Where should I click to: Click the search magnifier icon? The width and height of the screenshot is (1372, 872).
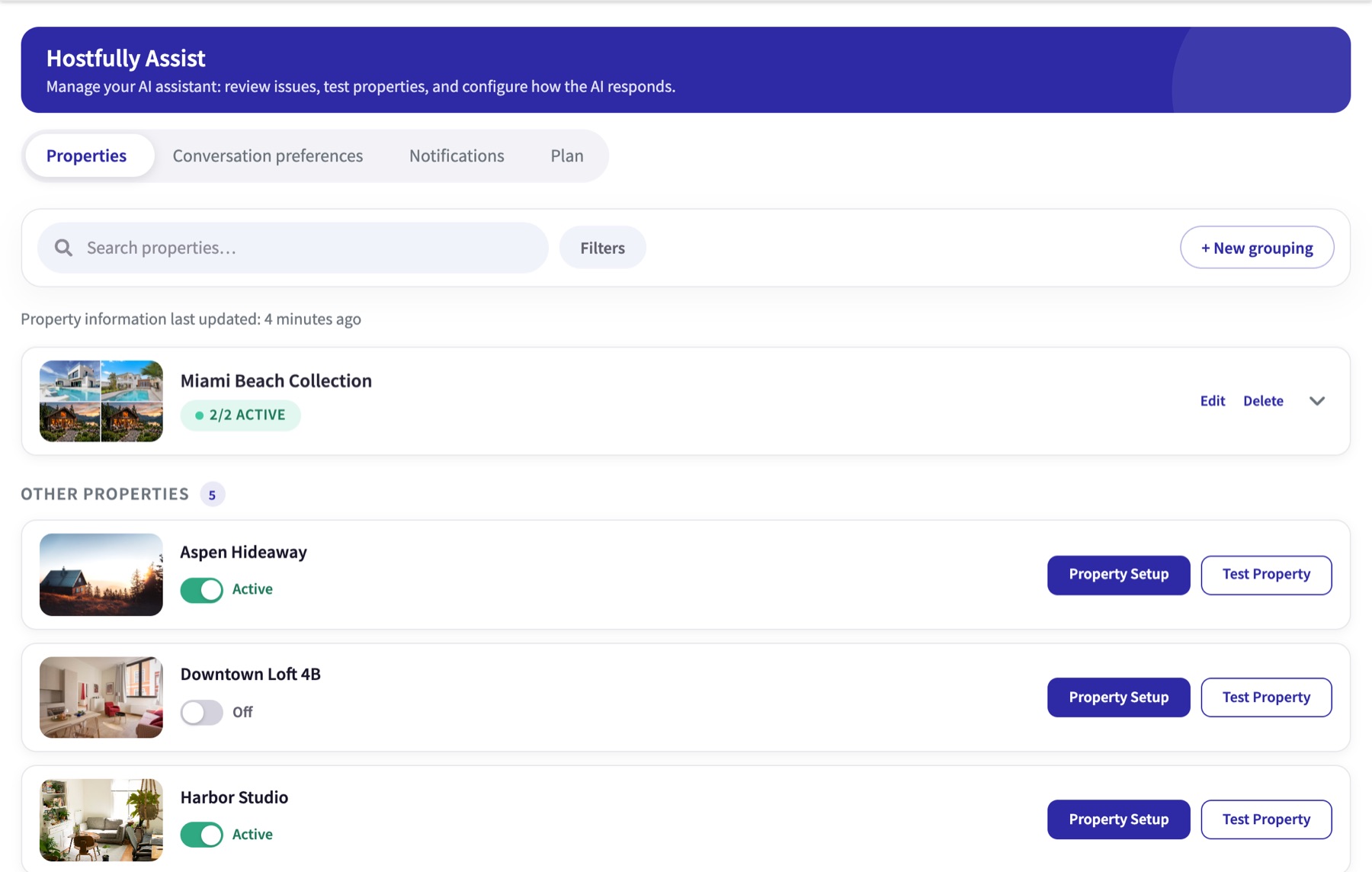pos(63,248)
